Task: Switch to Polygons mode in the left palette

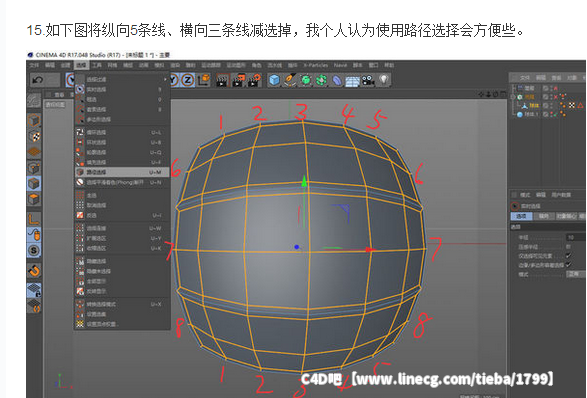Action: pyautogui.click(x=34, y=199)
